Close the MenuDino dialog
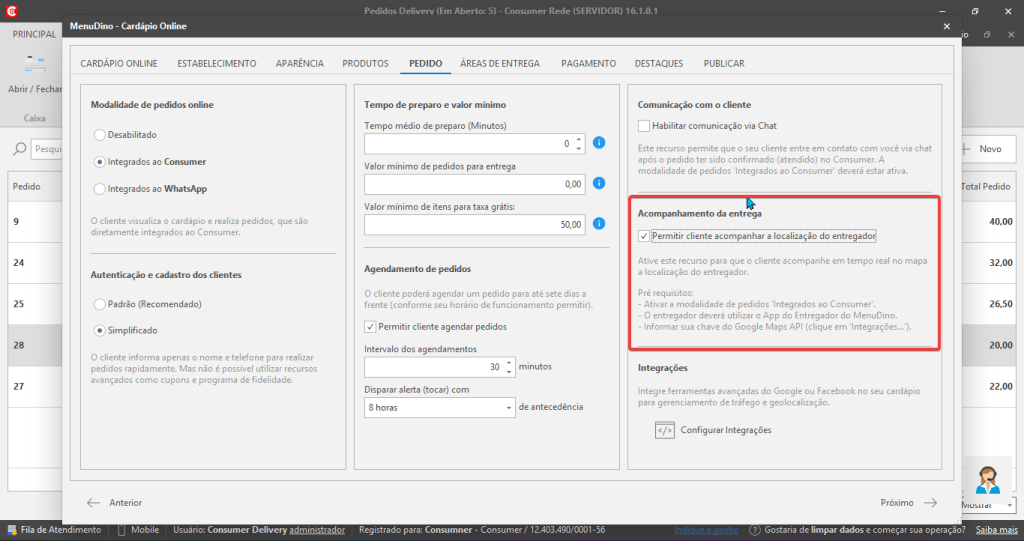This screenshot has width=1024, height=541. (946, 26)
